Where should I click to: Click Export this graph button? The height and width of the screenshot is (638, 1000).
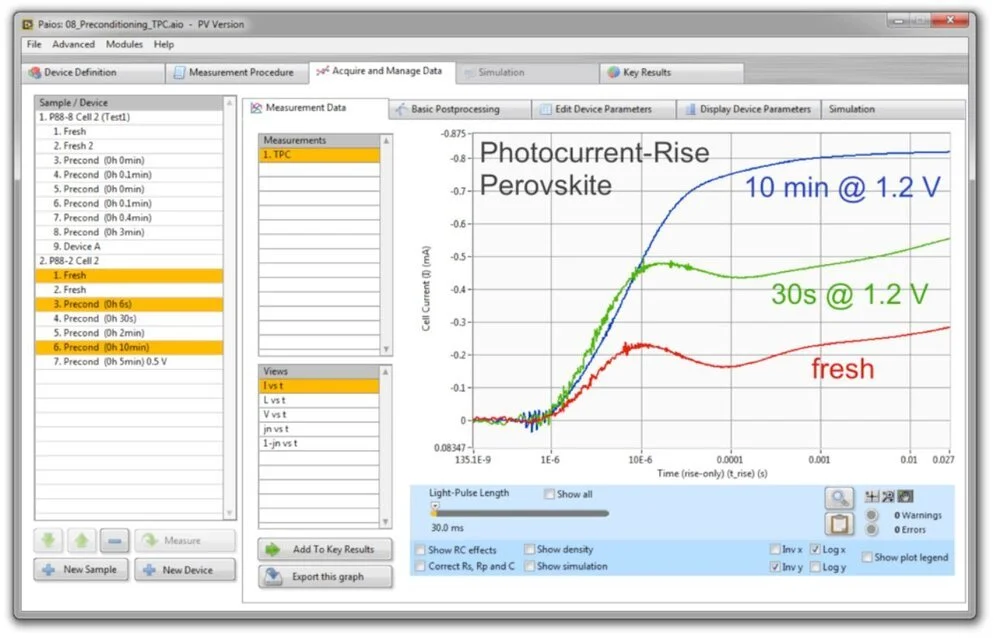pos(325,577)
